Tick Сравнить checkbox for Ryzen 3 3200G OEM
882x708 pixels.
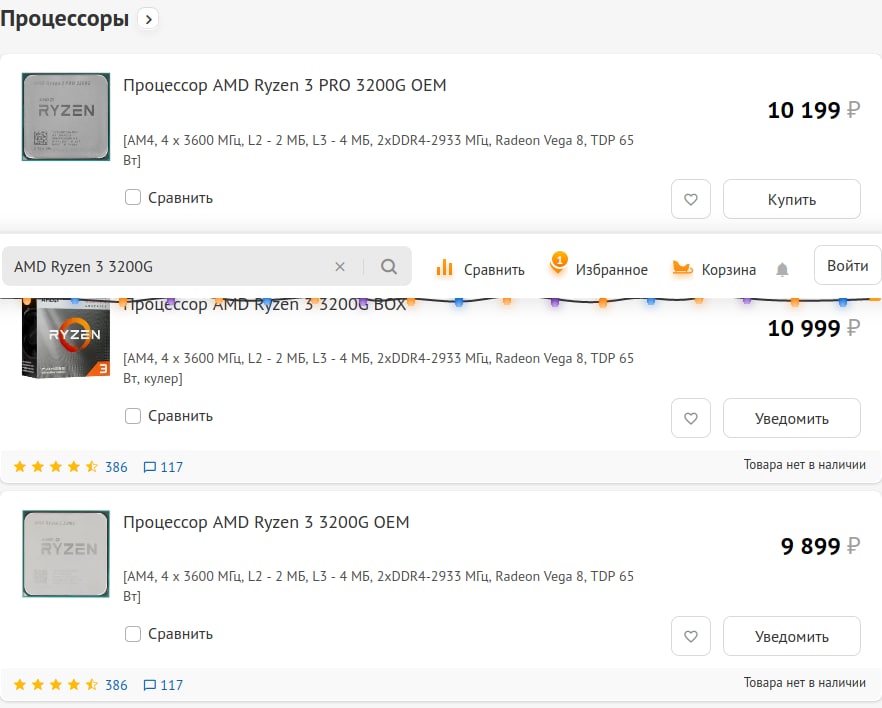[133, 634]
